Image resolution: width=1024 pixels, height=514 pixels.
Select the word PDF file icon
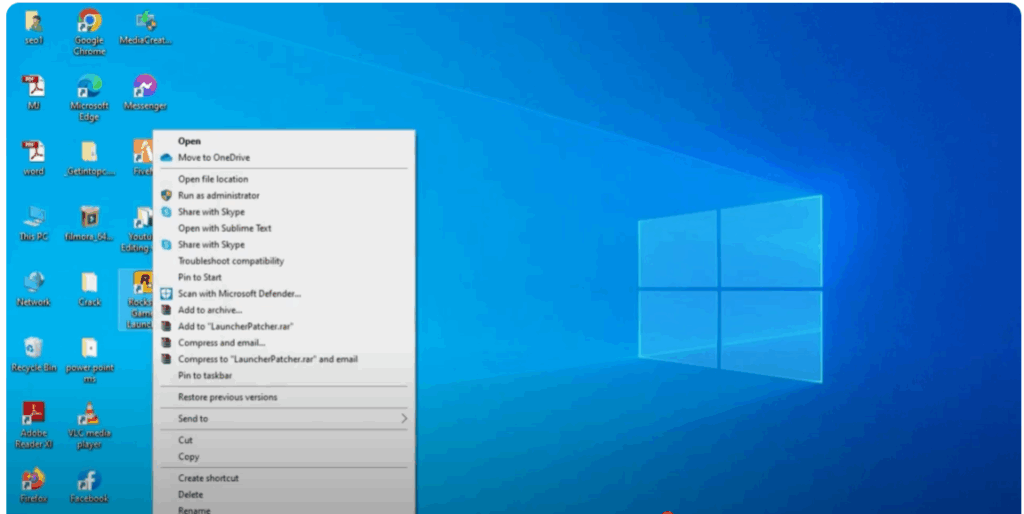click(x=33, y=158)
